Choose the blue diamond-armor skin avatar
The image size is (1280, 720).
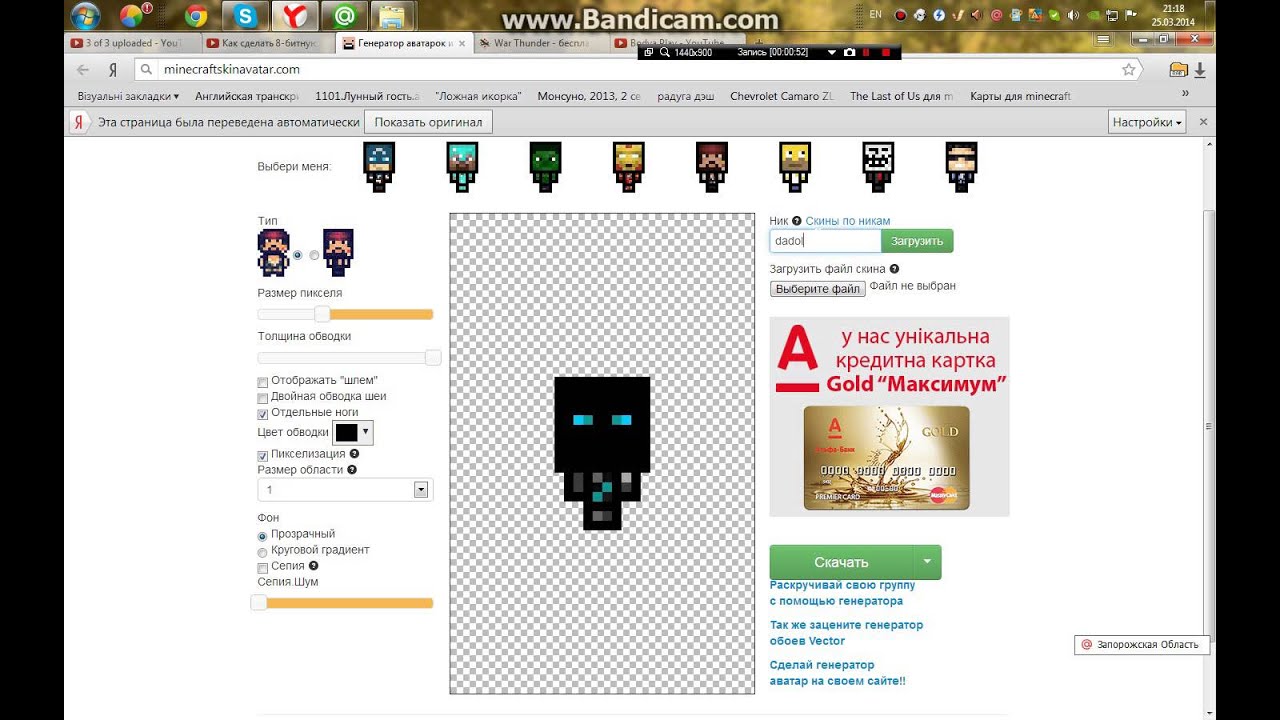[x=379, y=167]
